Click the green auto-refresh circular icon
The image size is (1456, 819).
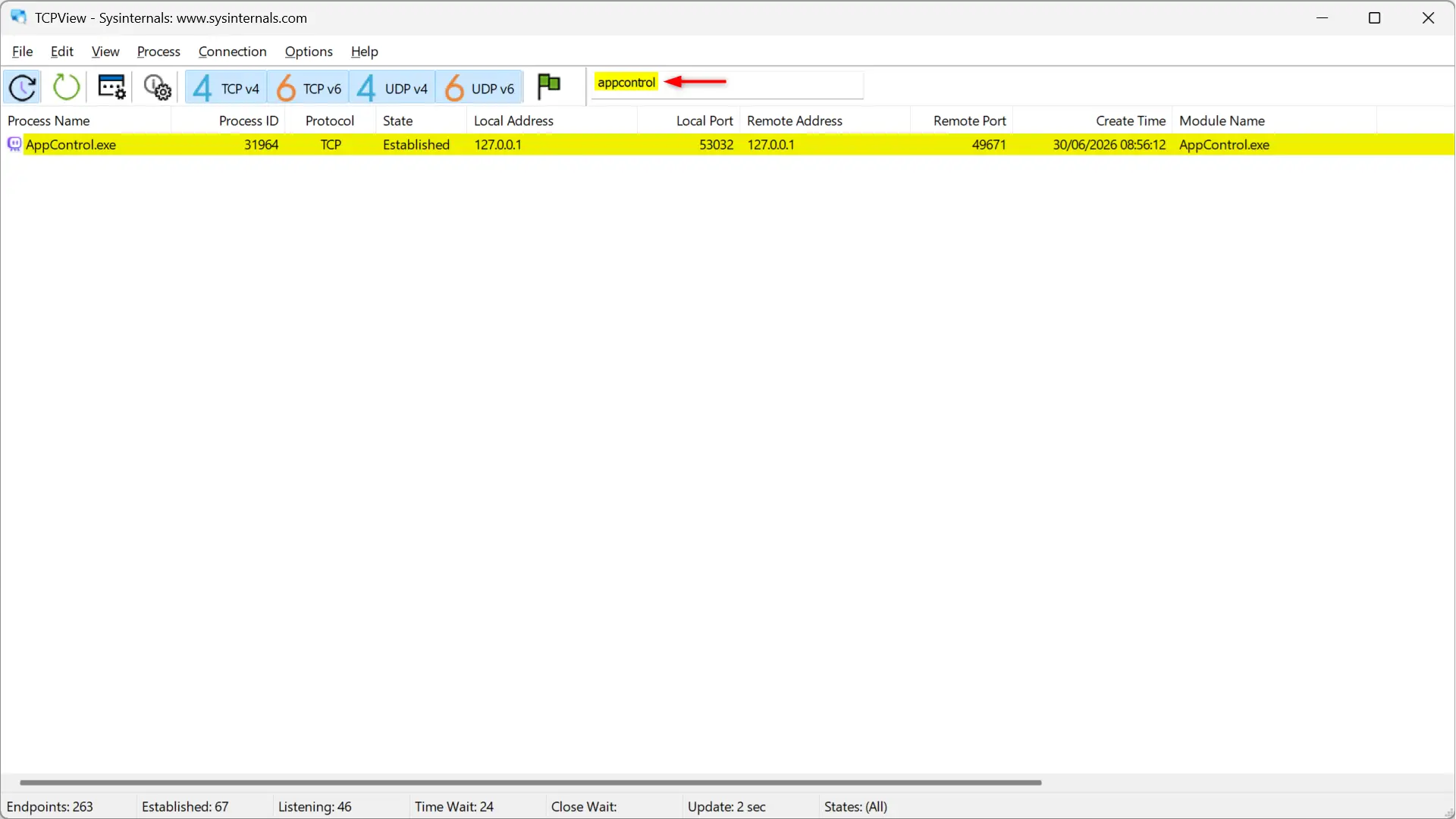point(67,87)
